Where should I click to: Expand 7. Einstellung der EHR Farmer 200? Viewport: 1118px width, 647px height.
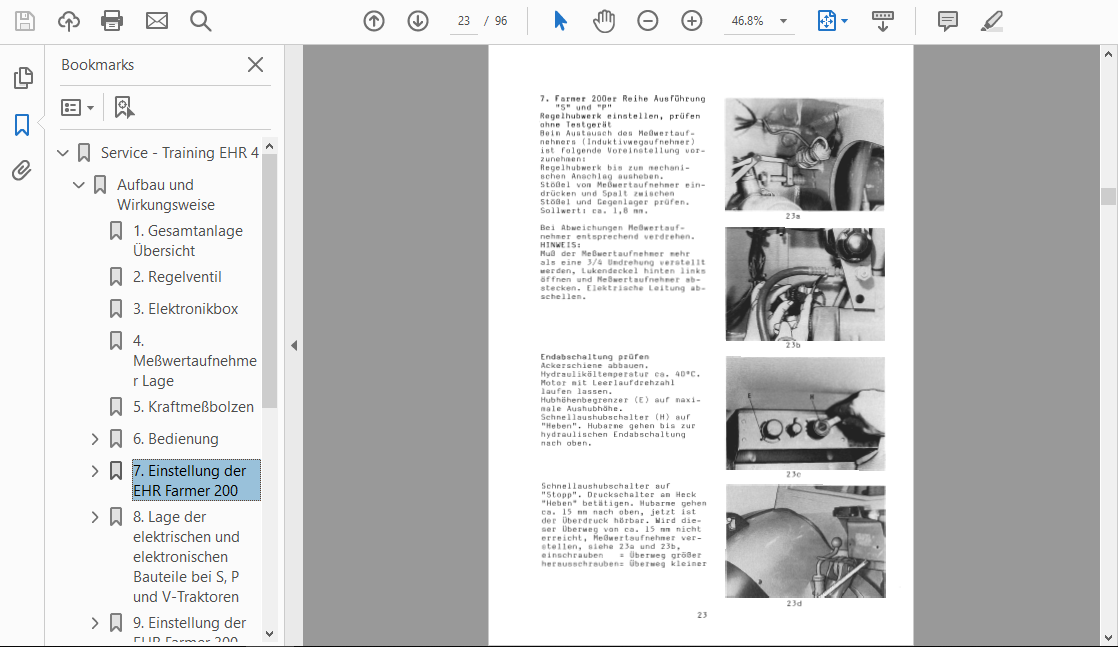pyautogui.click(x=95, y=471)
